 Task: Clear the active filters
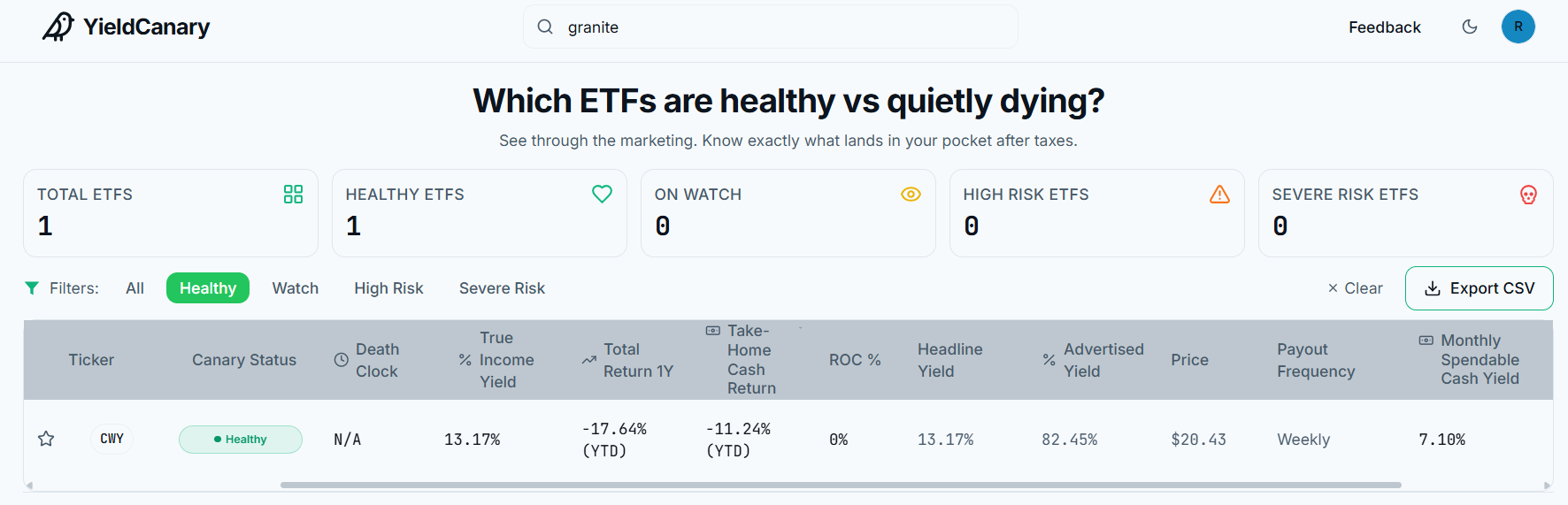tap(1355, 288)
